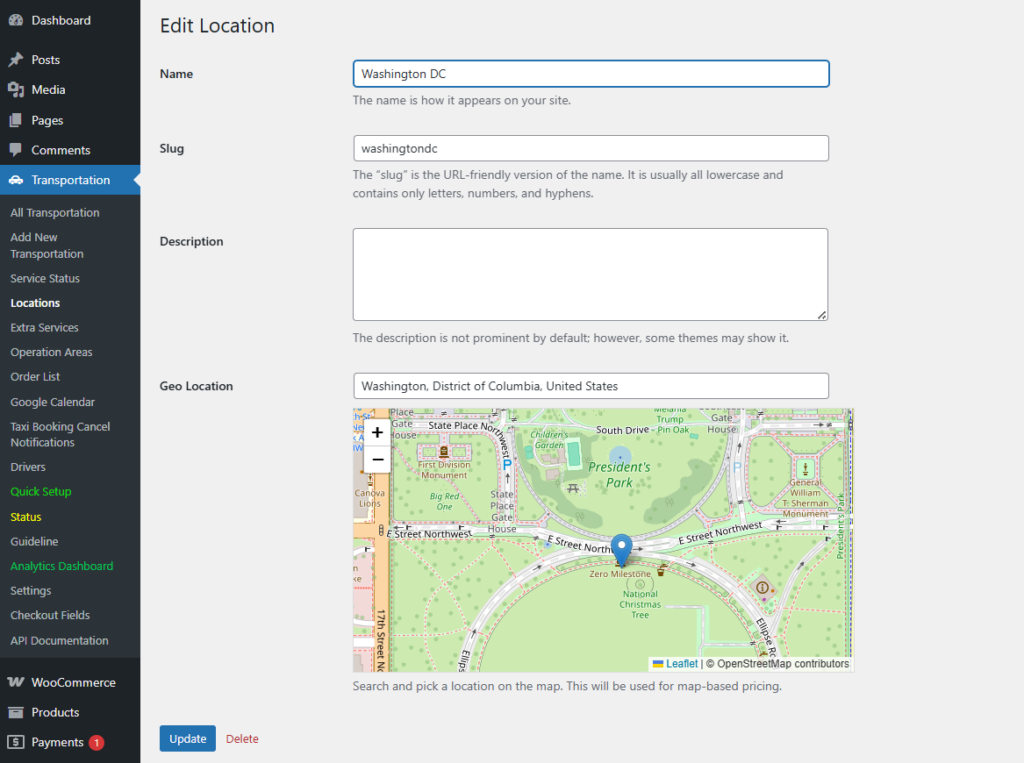Open Products via its sidebar icon
Viewport: 1024px width, 763px height.
click(x=14, y=712)
